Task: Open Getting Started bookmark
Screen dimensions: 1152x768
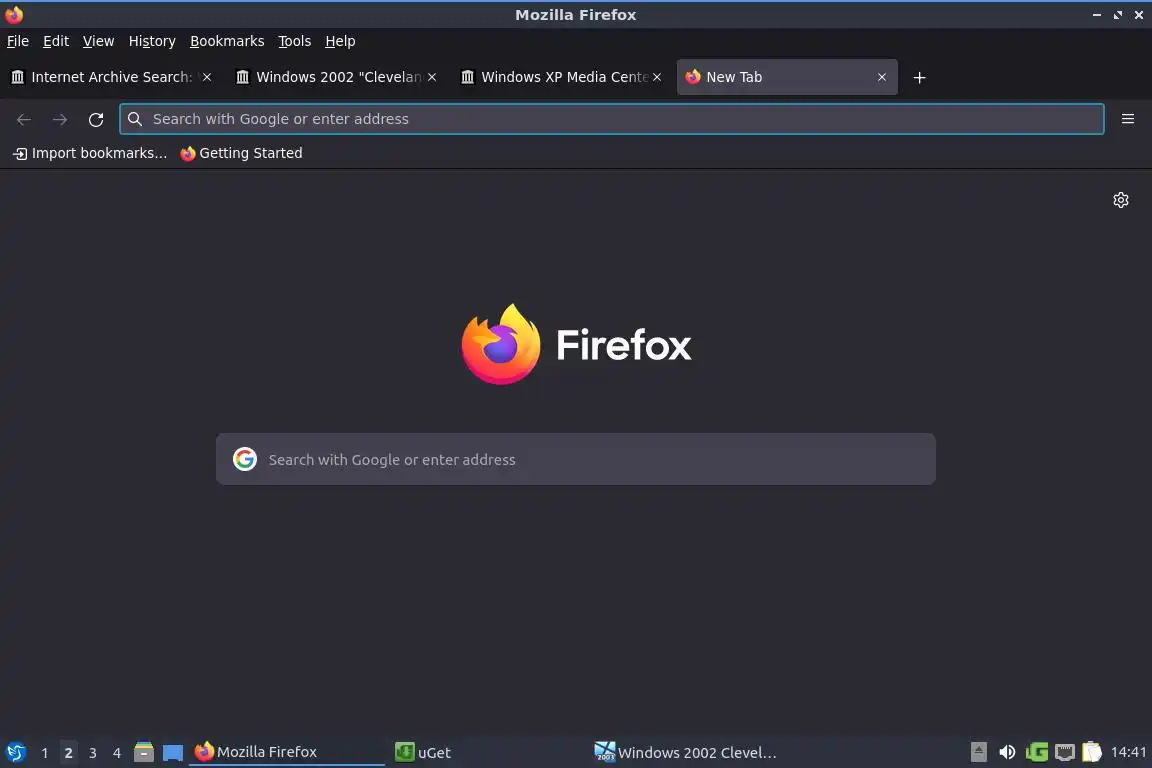Action: 241,153
